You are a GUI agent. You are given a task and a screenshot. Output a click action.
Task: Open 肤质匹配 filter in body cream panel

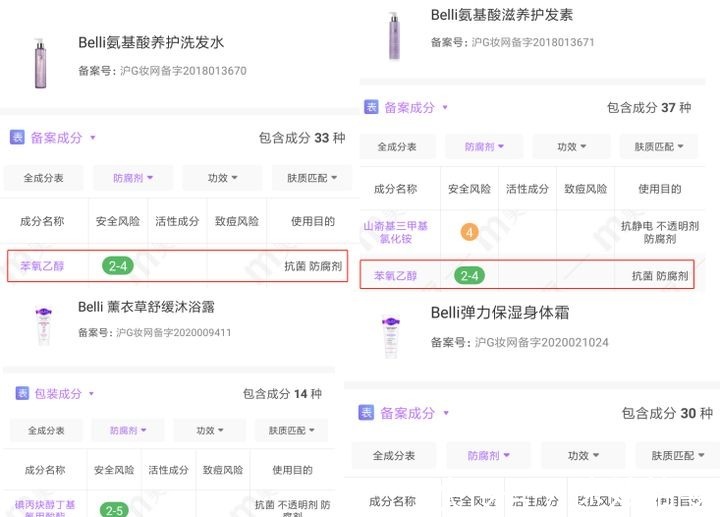coord(678,455)
